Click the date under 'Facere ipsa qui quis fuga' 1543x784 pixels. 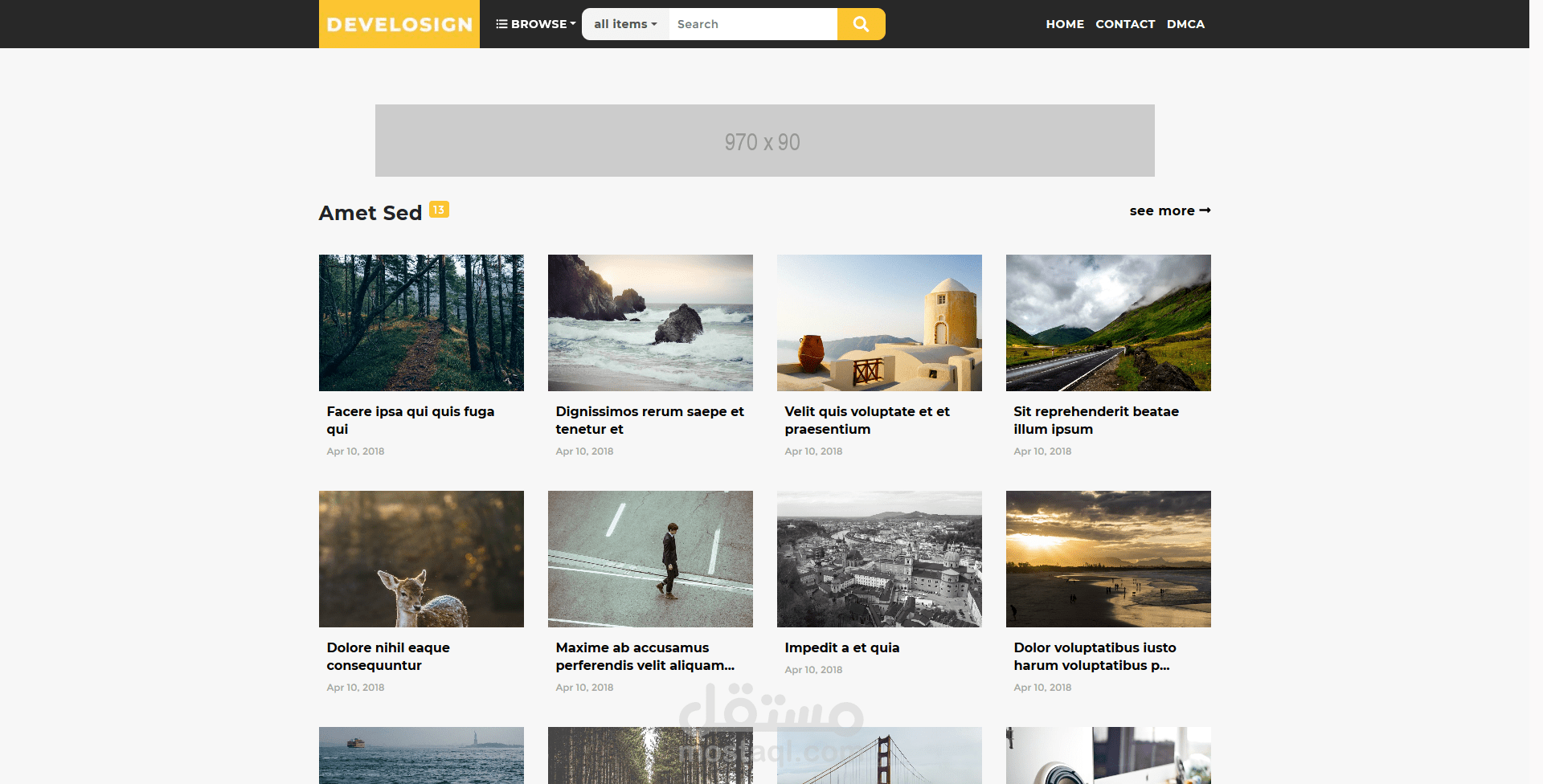pyautogui.click(x=355, y=451)
